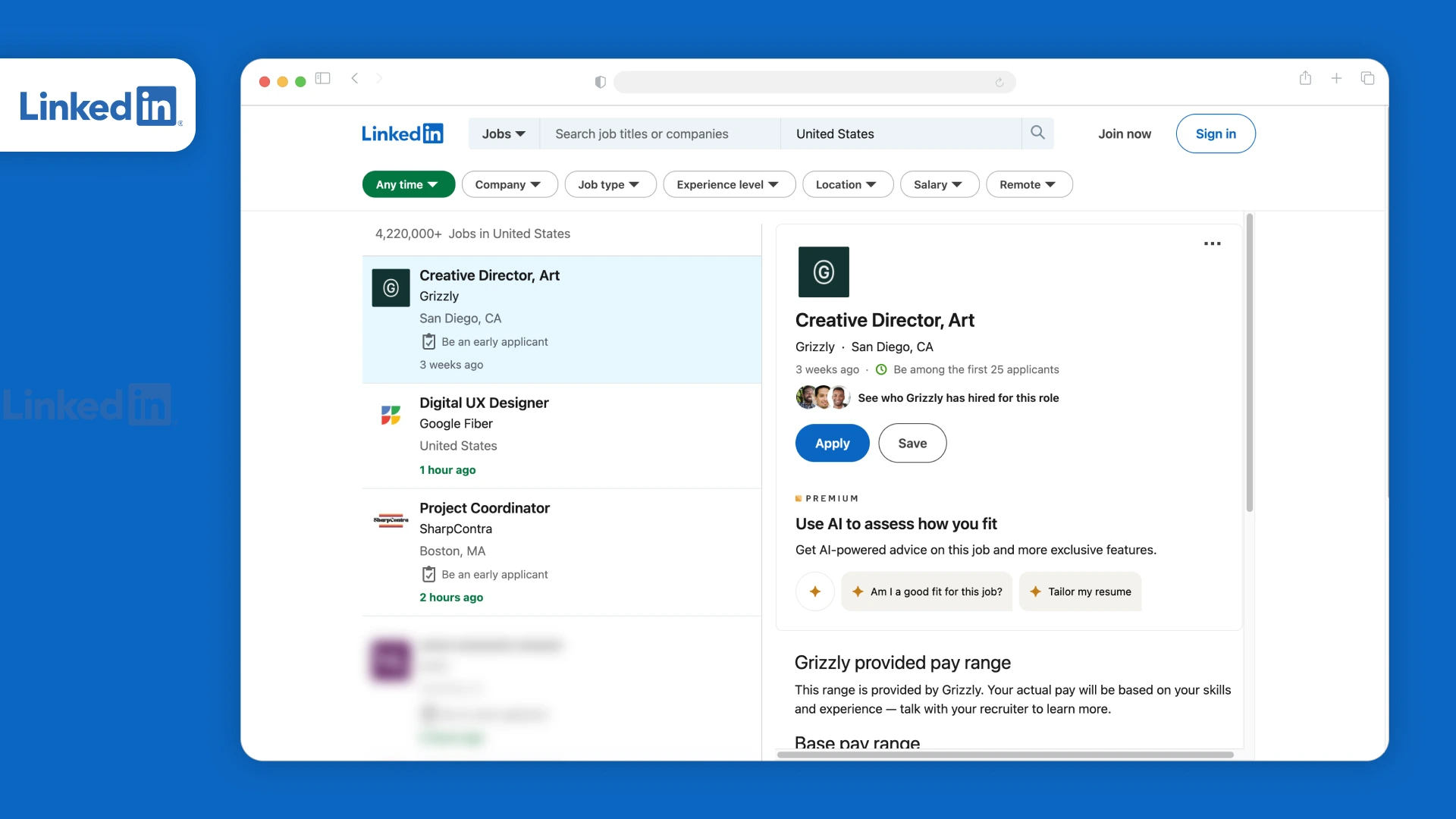Click the Google Fiber logo in the job list

[391, 415]
